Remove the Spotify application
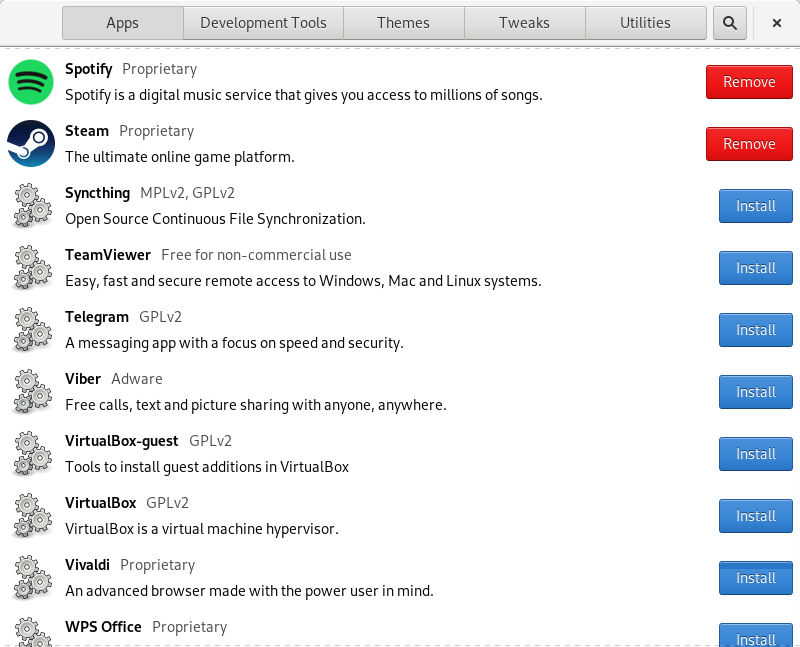Viewport: 800px width, 647px height. click(x=749, y=82)
